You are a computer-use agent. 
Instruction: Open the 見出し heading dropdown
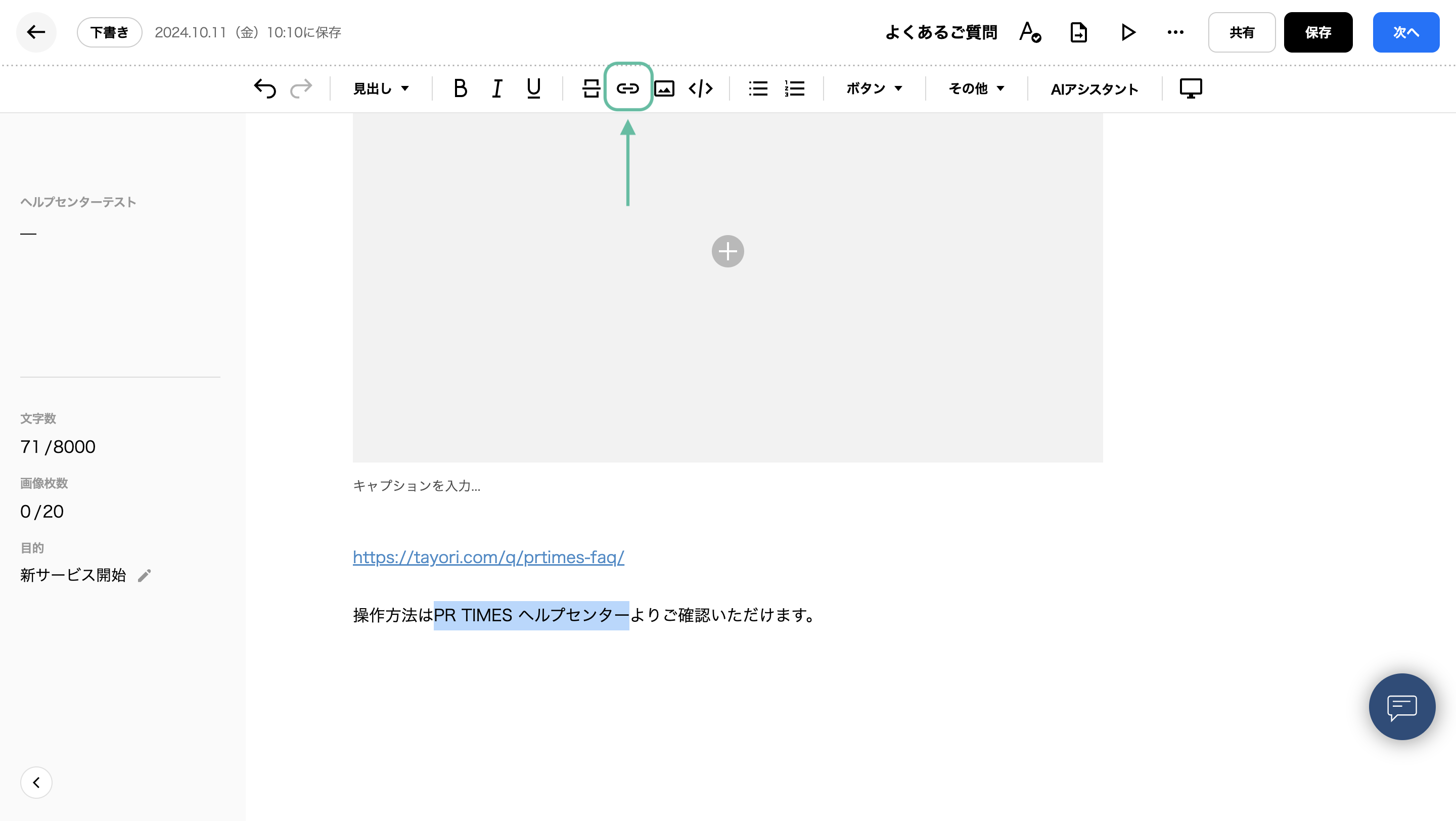[381, 88]
